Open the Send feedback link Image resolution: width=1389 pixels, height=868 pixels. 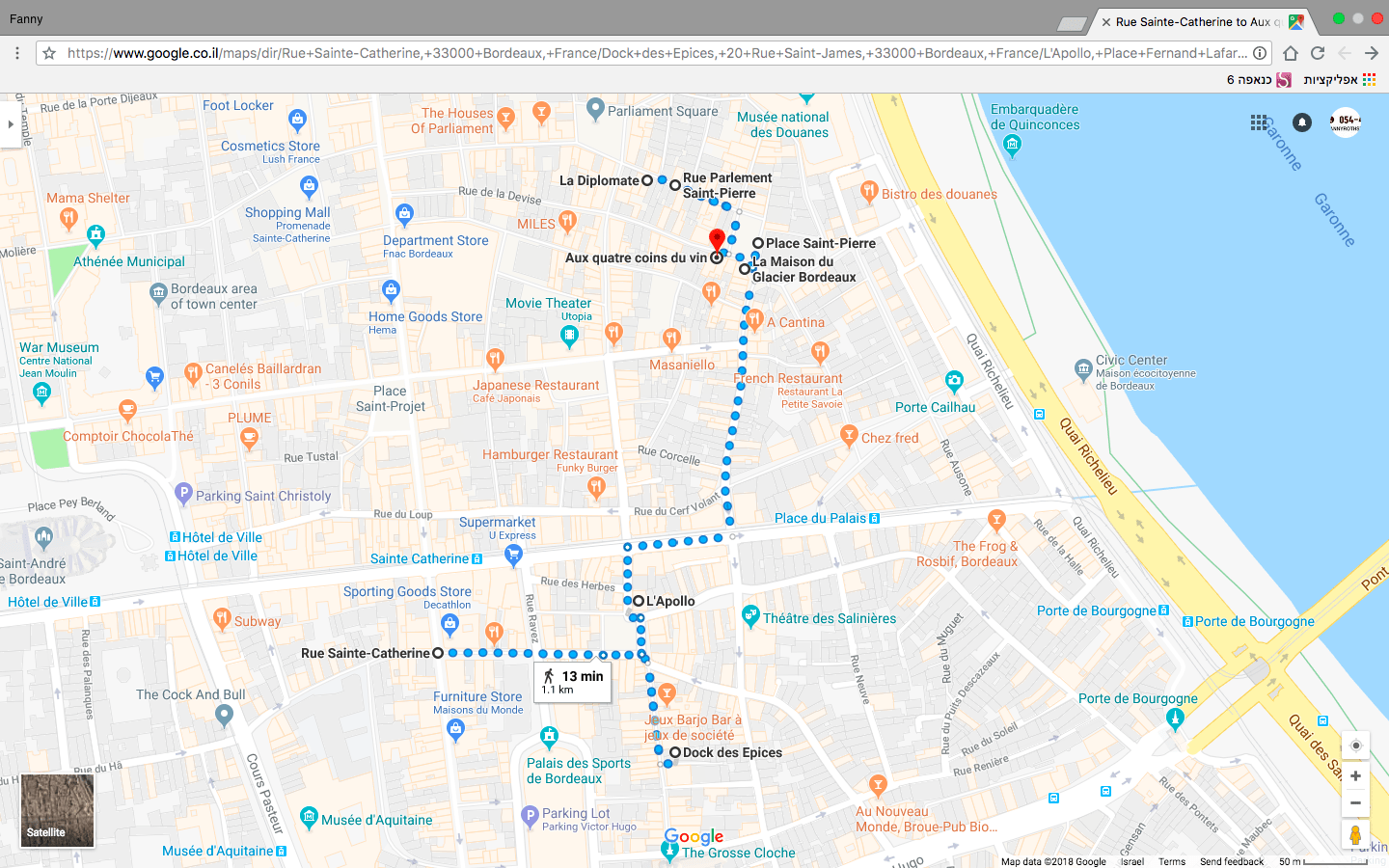coord(1232,861)
